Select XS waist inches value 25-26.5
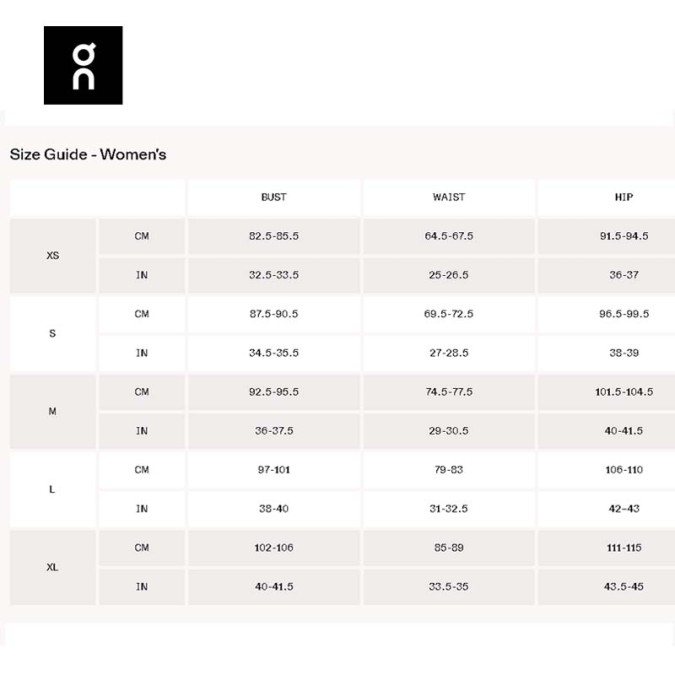675x675 pixels. click(x=449, y=275)
